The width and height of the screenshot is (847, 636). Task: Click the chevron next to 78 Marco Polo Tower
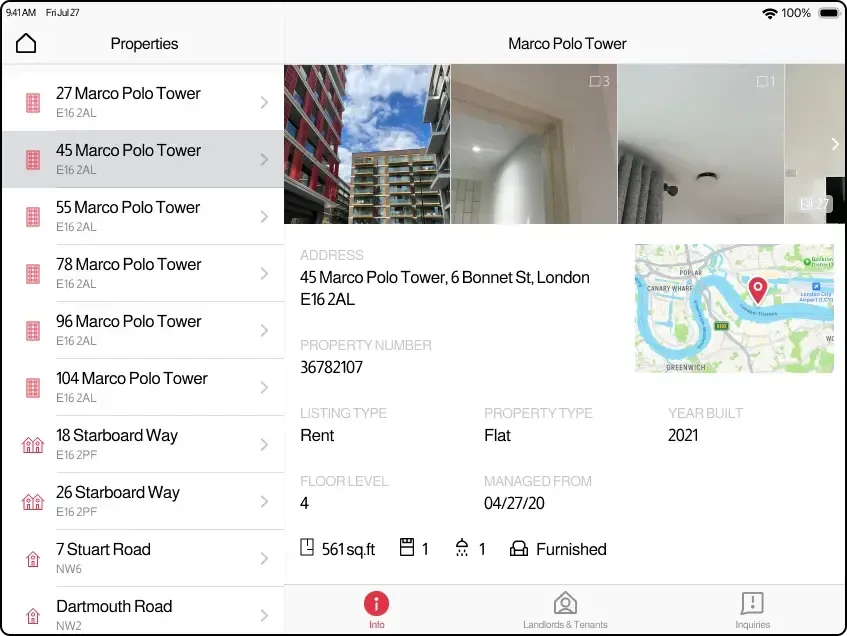click(263, 273)
